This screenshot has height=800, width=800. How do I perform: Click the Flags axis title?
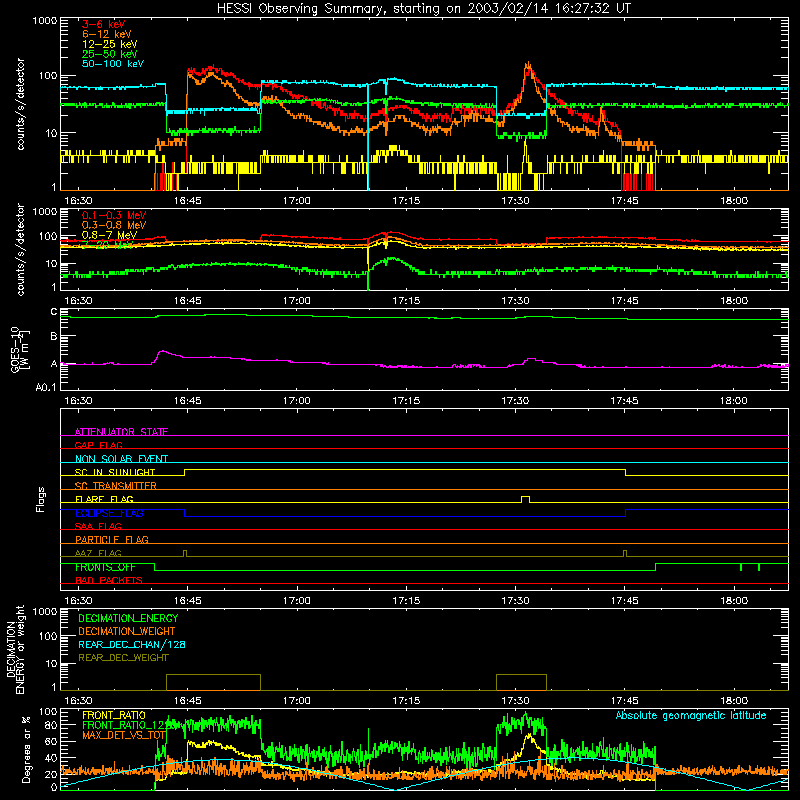(41, 499)
